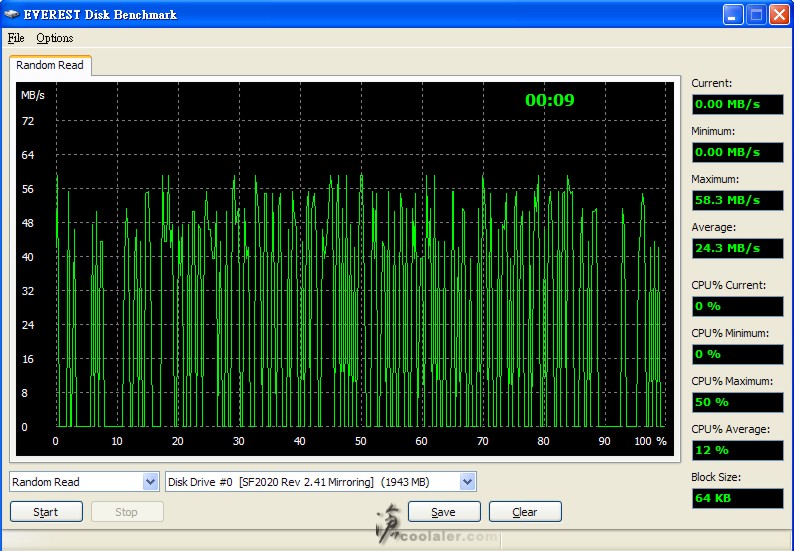Image resolution: width=794 pixels, height=551 pixels.
Task: Click the EVEREST disk icon in title bar
Action: 11,14
